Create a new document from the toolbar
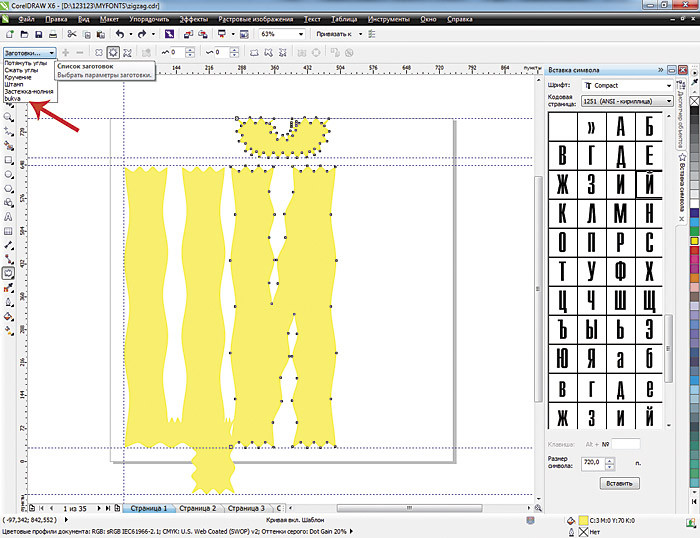This screenshot has width=700, height=538. coord(10,34)
